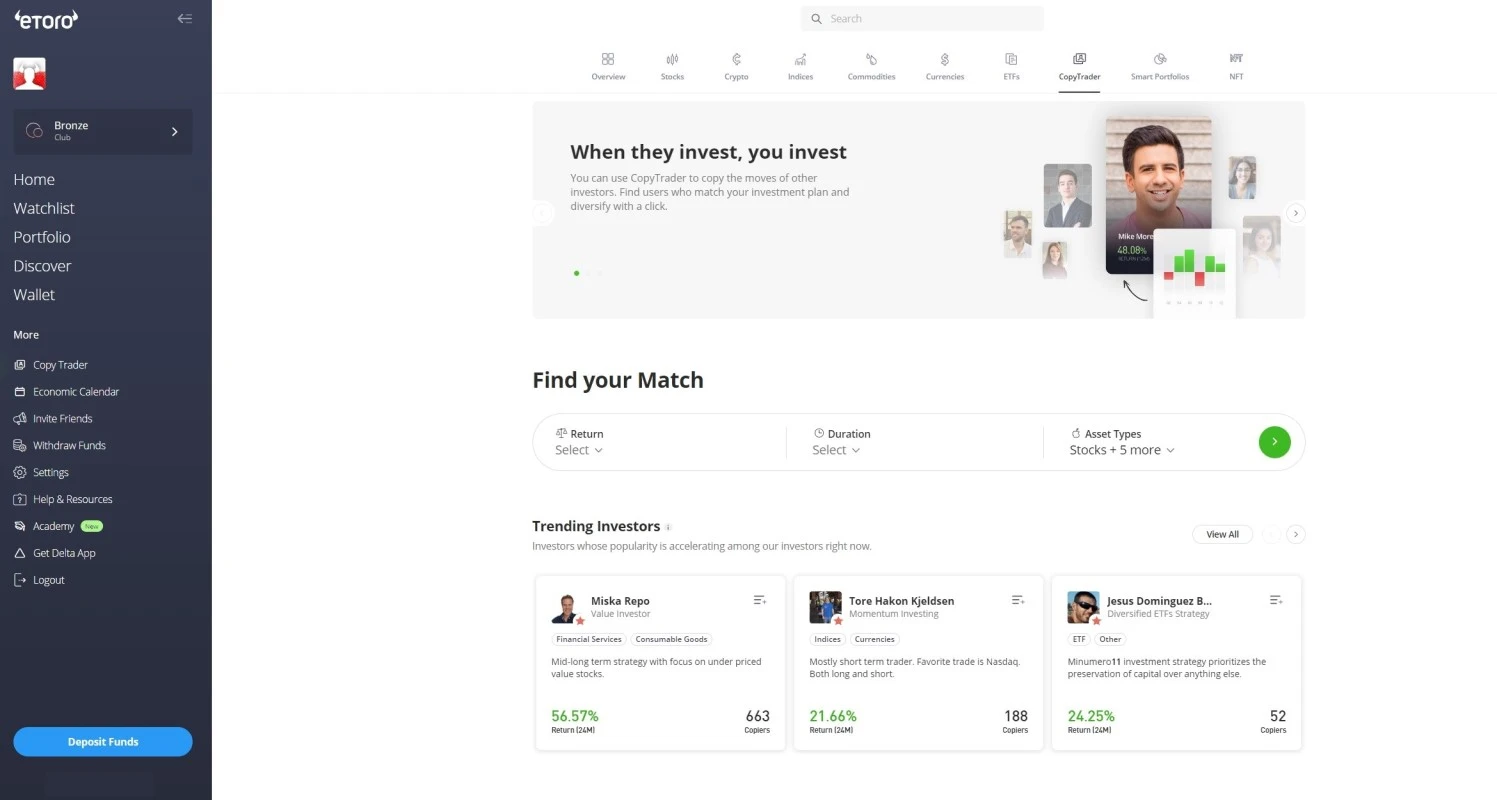Click the compare icon on Miska Repo's card
Image resolution: width=1497 pixels, height=800 pixels.
[759, 600]
